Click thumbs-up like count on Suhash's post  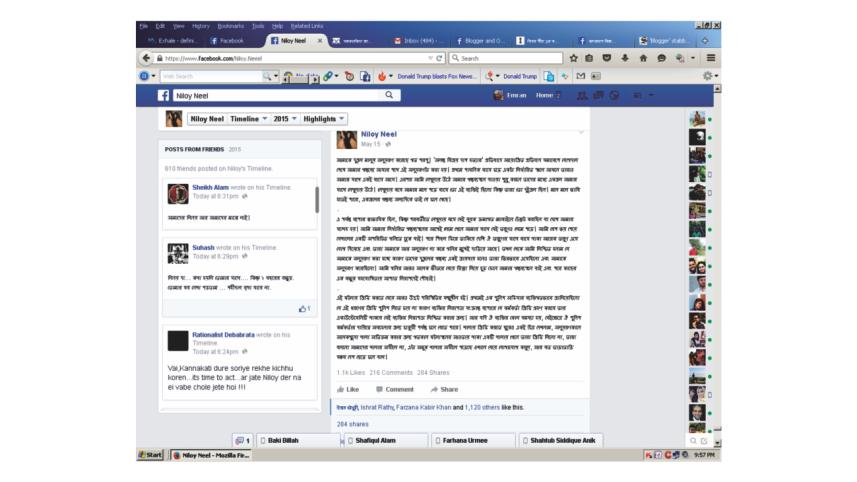click(305, 308)
